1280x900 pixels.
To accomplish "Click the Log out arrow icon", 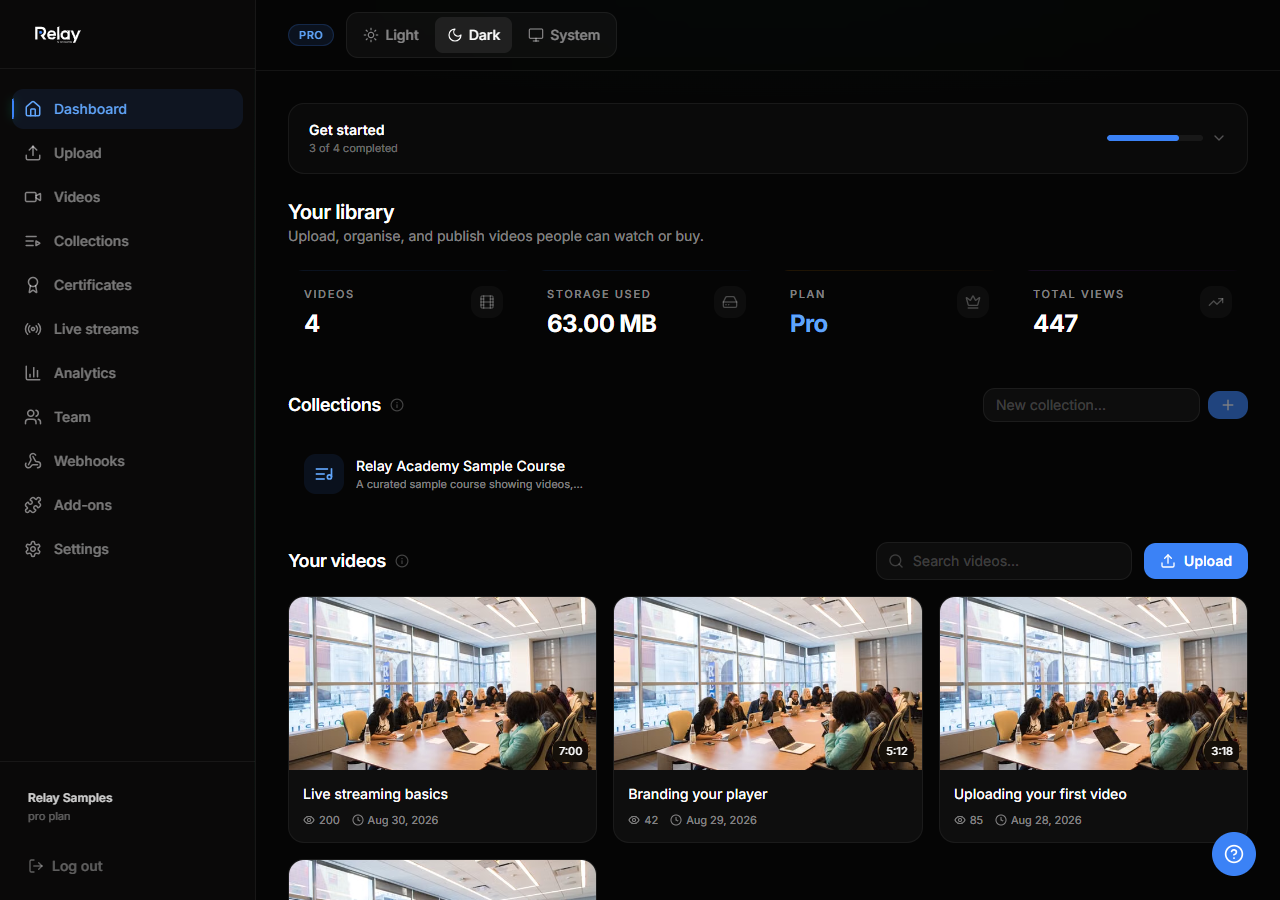I will (x=36, y=866).
